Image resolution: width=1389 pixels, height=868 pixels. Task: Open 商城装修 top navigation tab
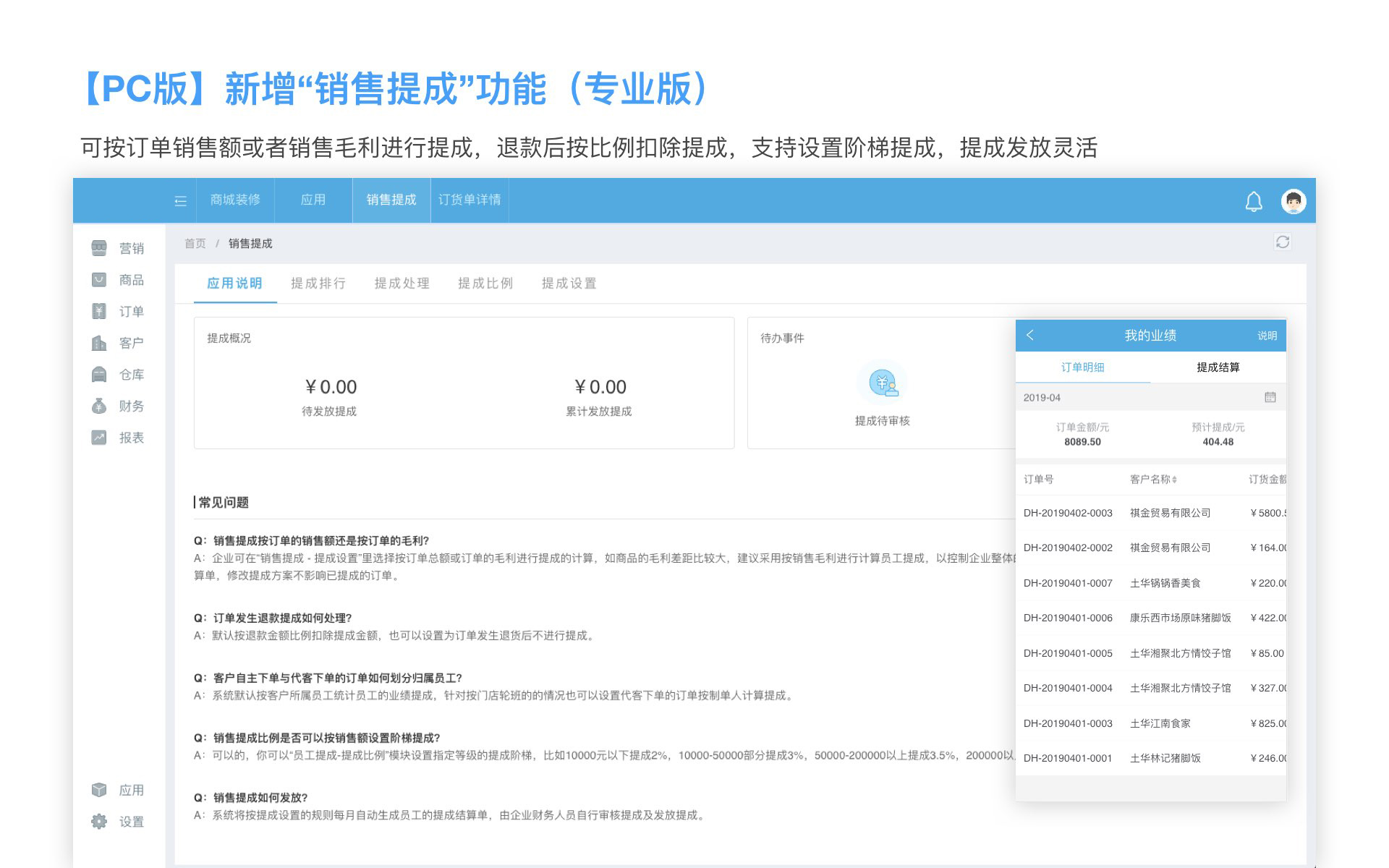pos(235,200)
